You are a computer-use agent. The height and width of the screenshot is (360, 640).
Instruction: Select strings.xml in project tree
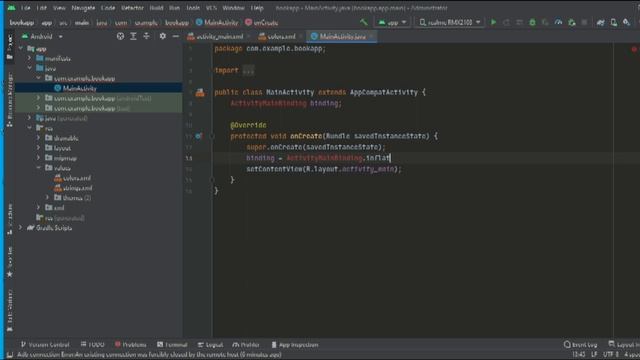click(73, 188)
